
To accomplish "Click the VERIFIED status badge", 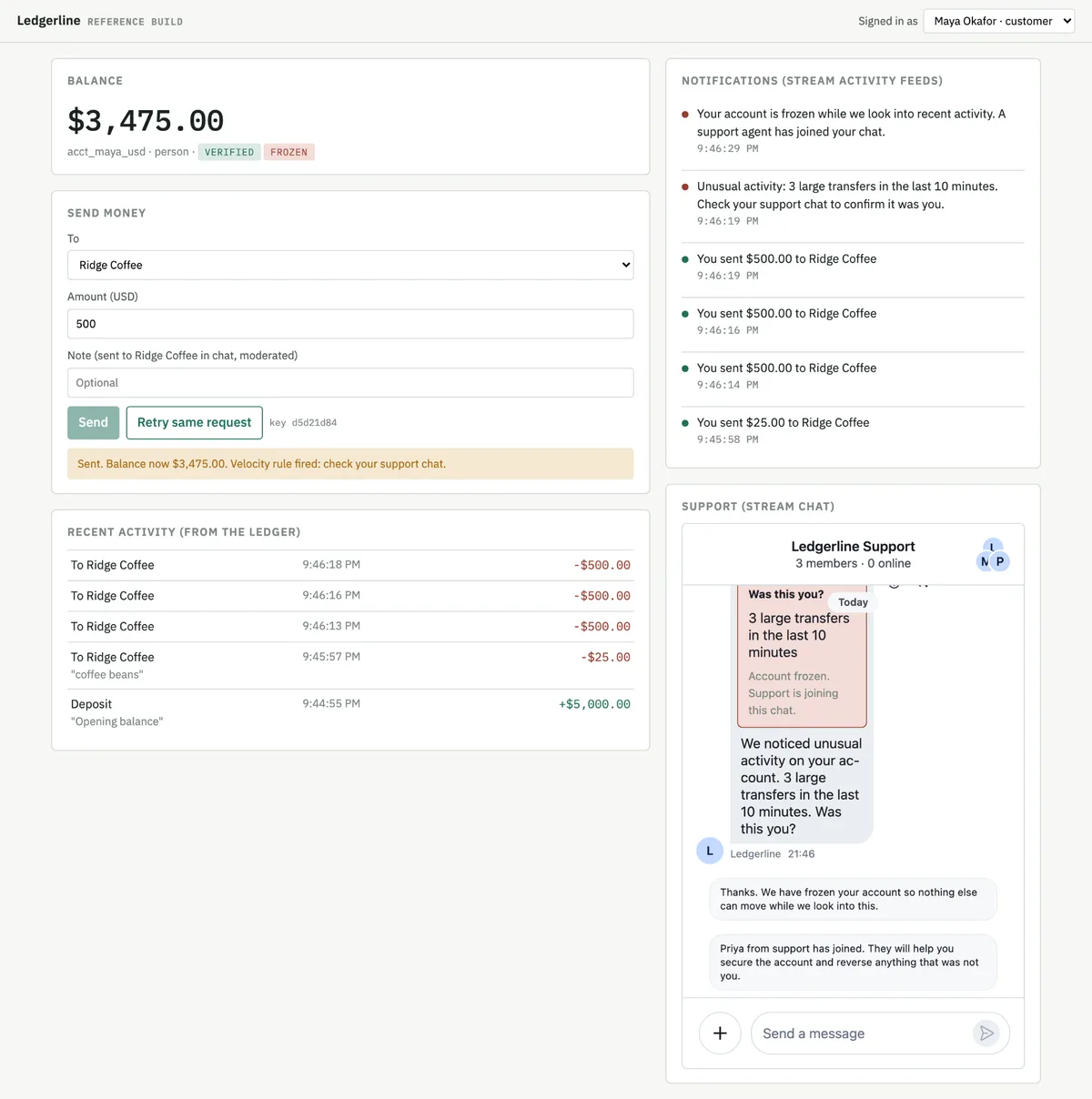I will coord(229,152).
